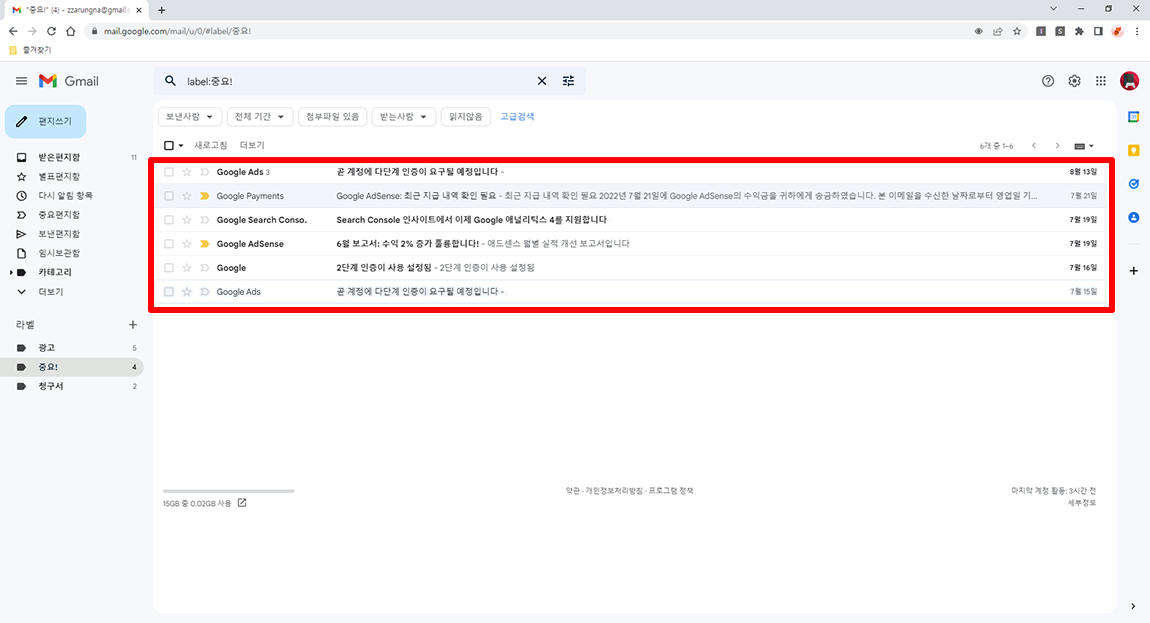Click in the label:중요! search field
The image size is (1150, 623).
tap(357, 81)
